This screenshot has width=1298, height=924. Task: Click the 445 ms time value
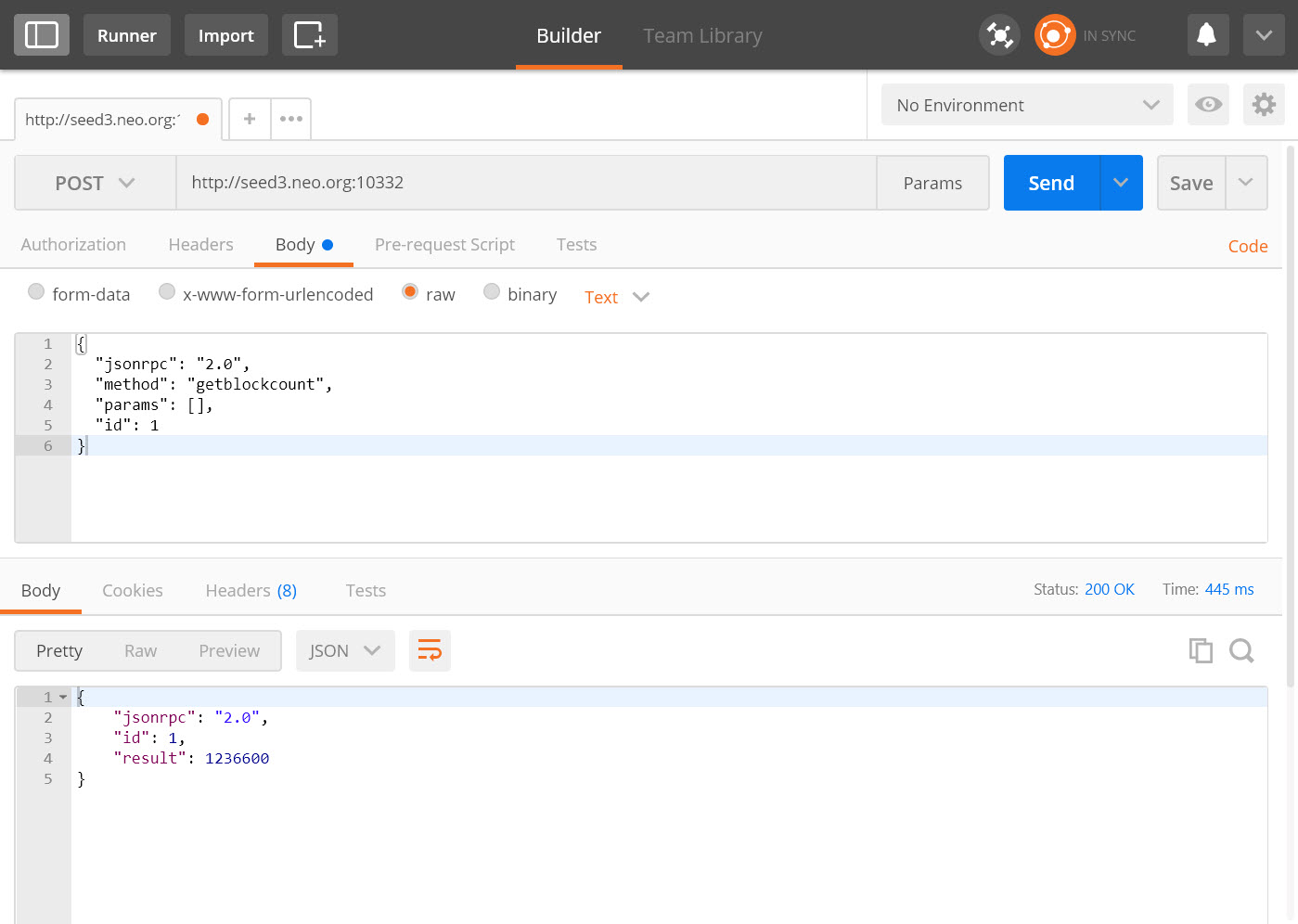(x=1229, y=589)
